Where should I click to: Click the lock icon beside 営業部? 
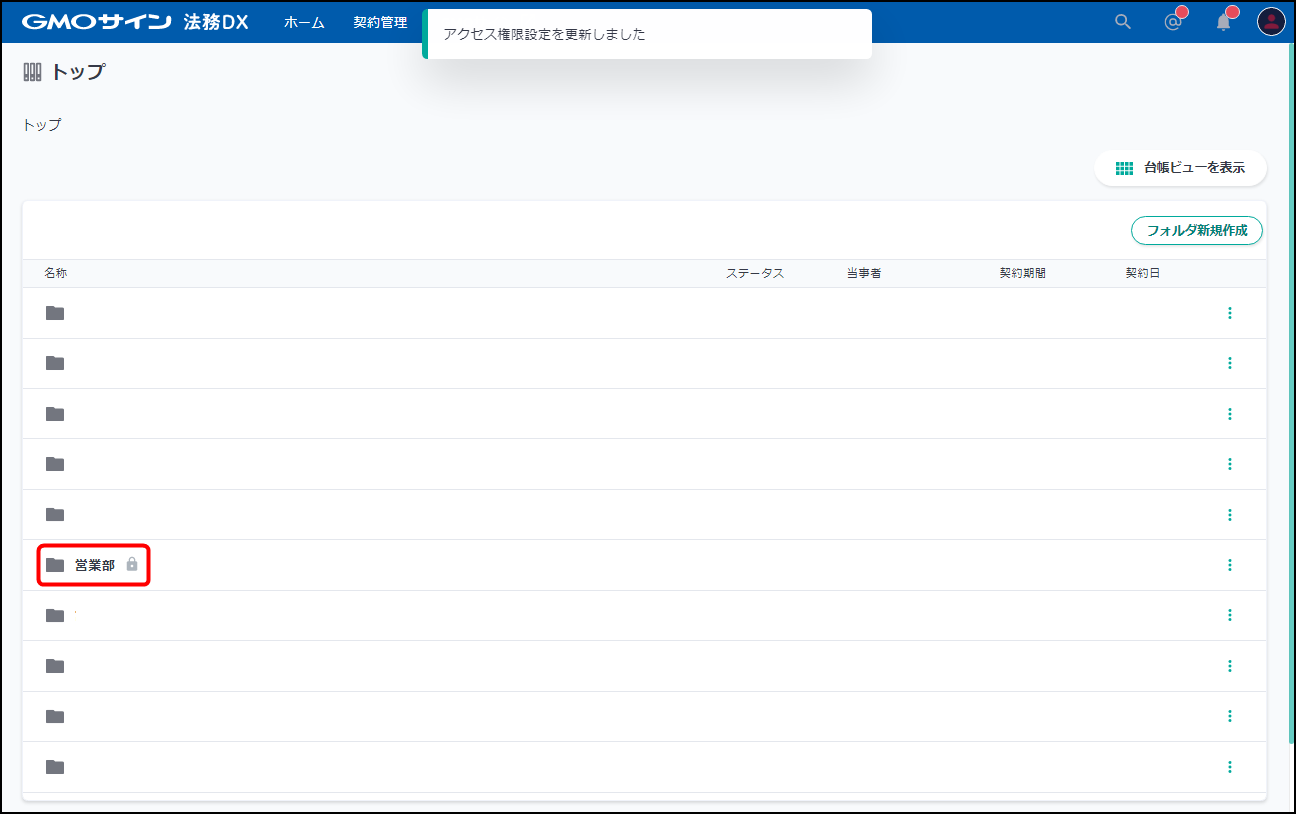[132, 565]
